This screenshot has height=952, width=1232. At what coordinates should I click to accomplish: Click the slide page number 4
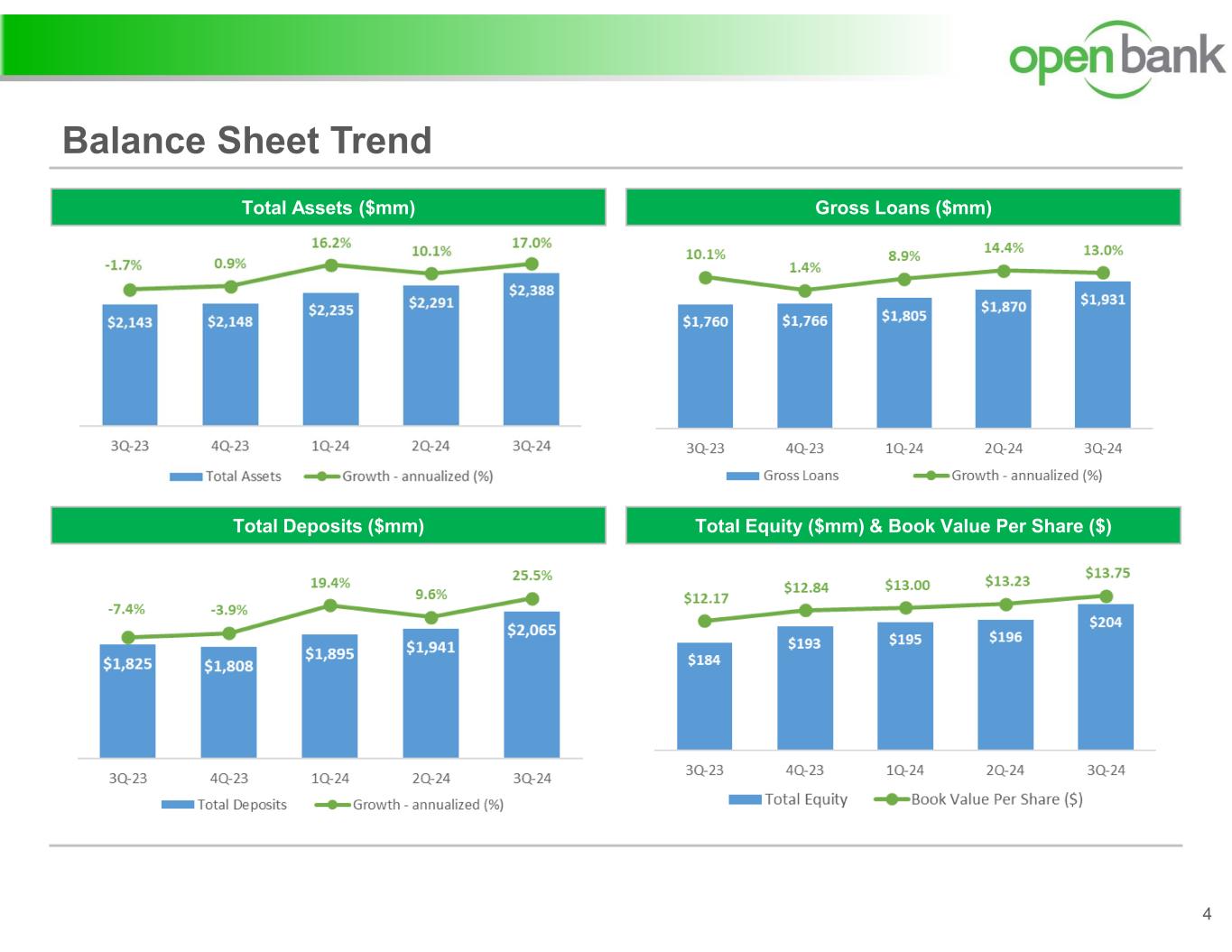click(1207, 914)
